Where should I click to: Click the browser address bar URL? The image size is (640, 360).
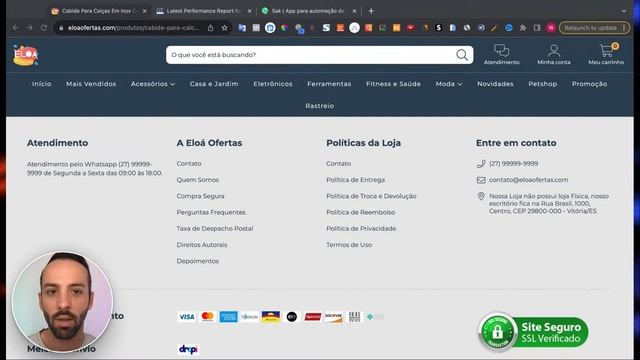click(133, 28)
